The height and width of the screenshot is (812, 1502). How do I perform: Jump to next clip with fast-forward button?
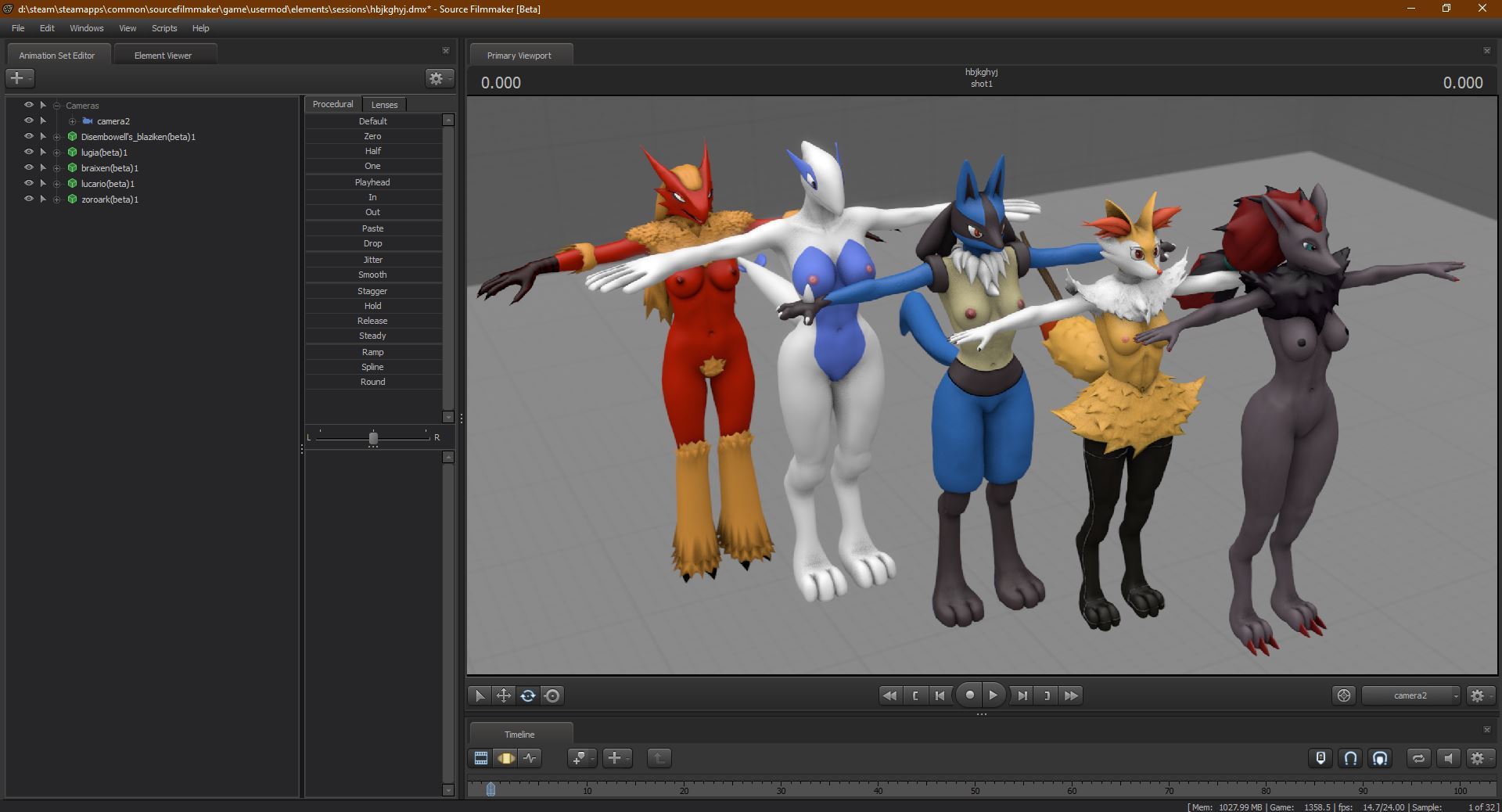pos(1071,695)
